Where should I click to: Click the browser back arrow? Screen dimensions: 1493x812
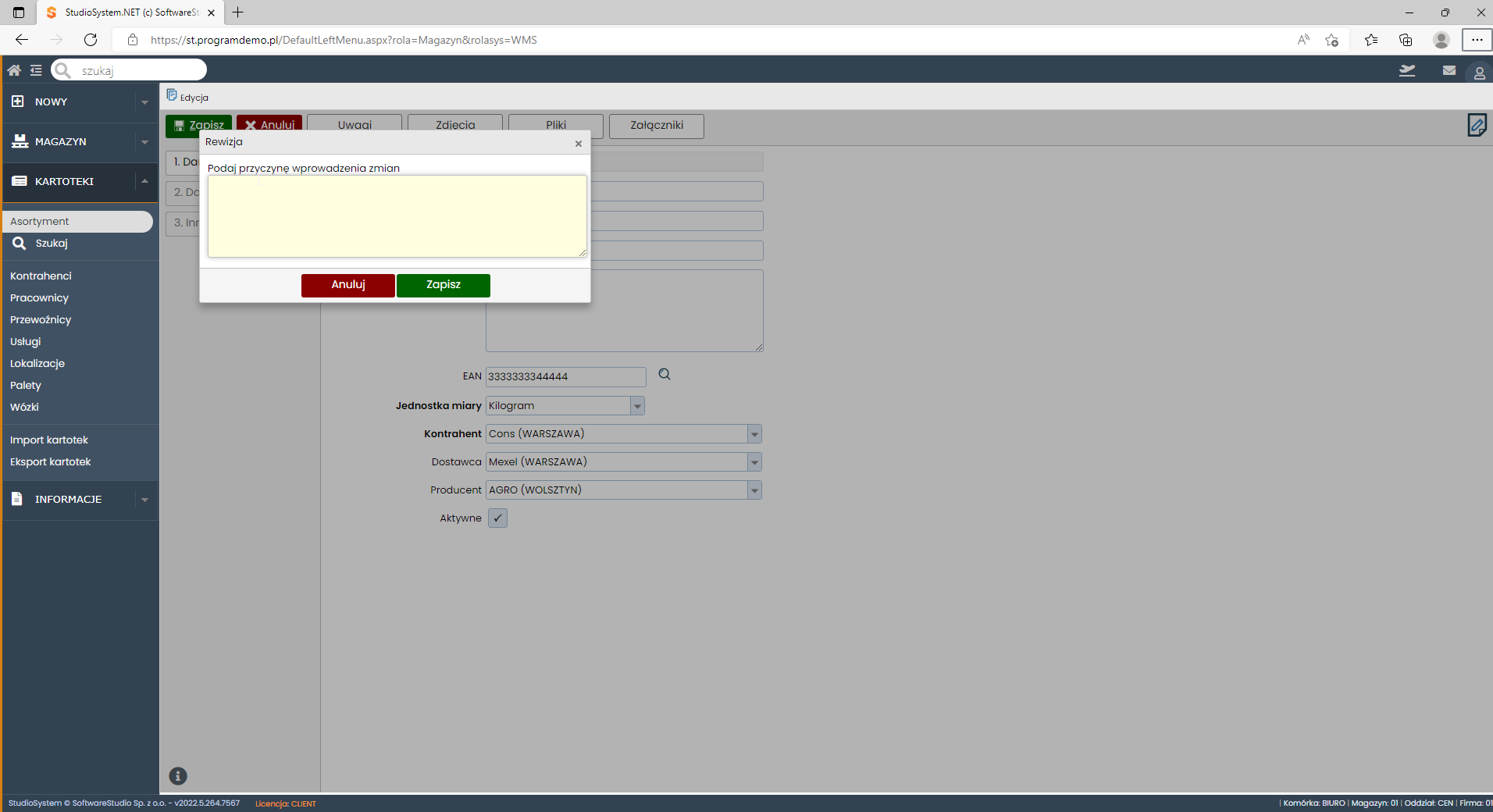pos(22,40)
